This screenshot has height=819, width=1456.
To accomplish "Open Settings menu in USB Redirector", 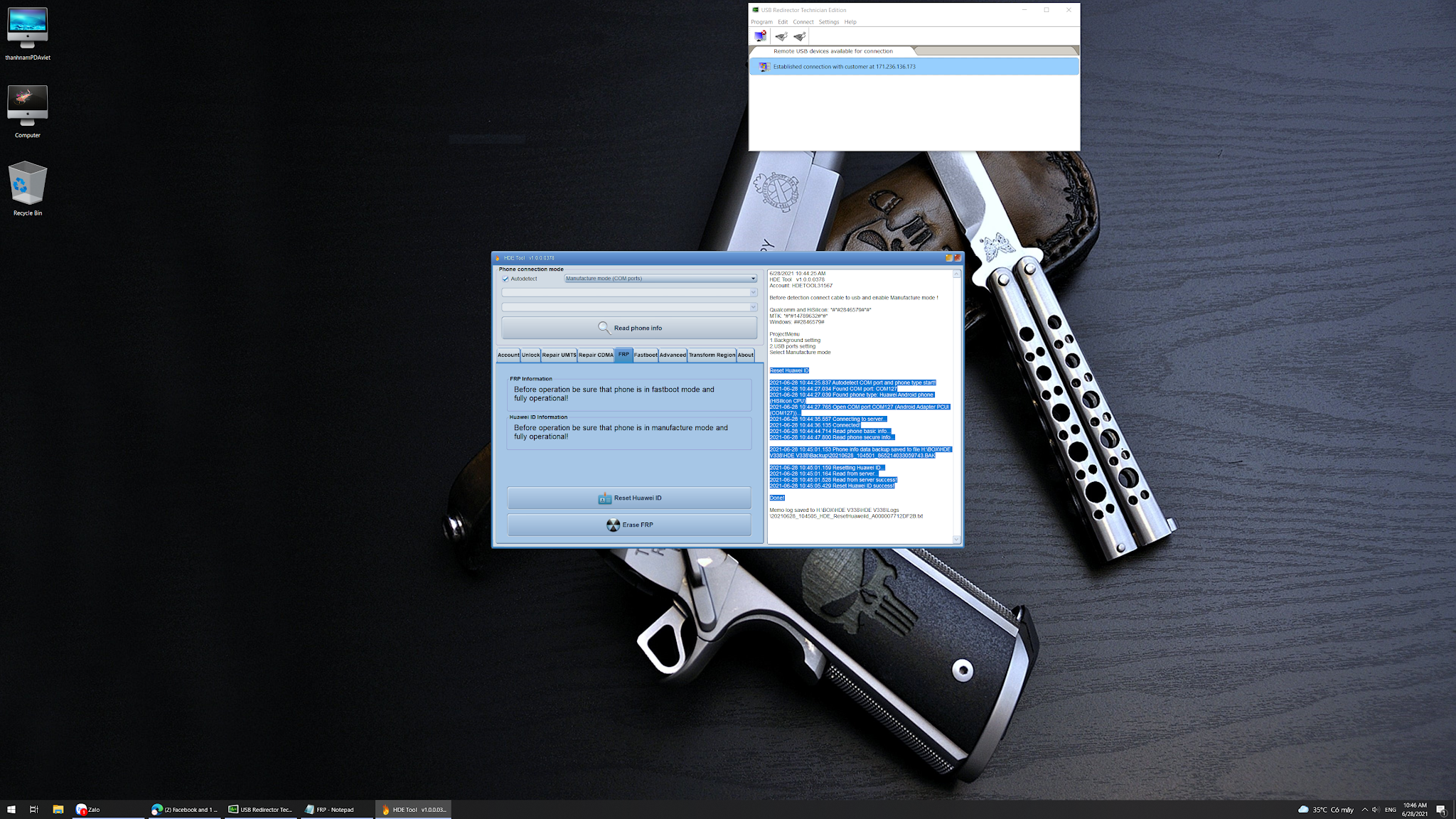I will click(x=828, y=22).
